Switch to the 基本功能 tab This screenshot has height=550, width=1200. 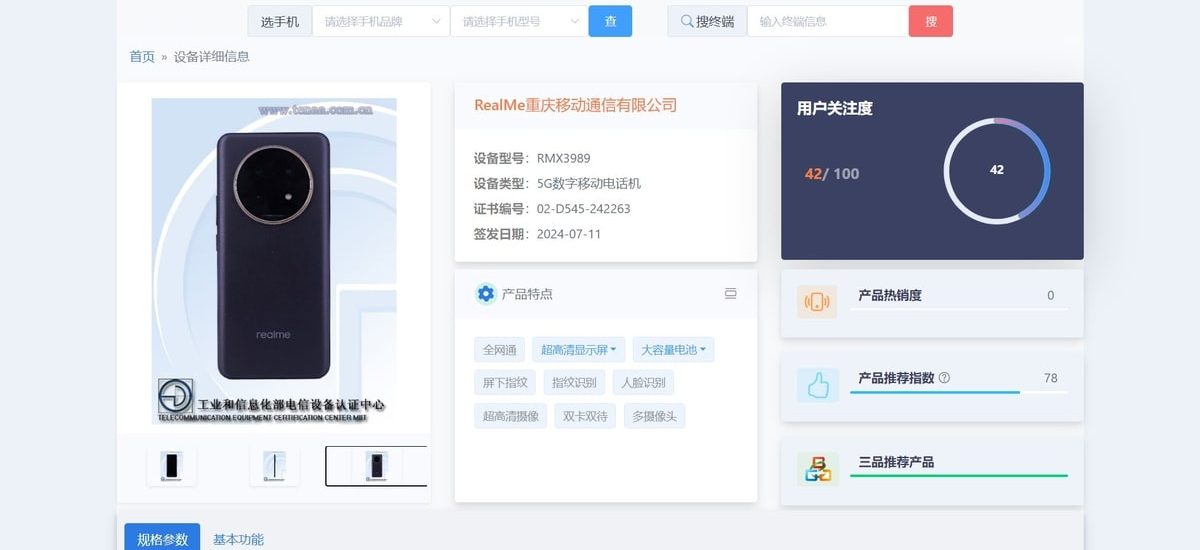coord(238,539)
